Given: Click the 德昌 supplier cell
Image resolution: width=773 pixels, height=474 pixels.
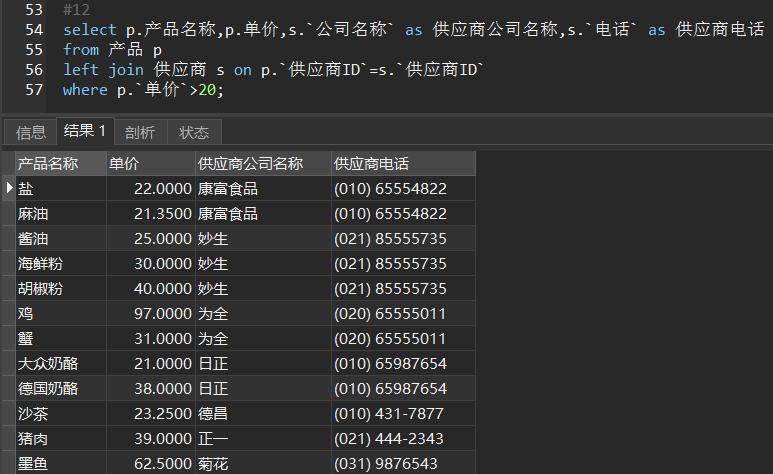Looking at the screenshot, I should click(x=262, y=414).
